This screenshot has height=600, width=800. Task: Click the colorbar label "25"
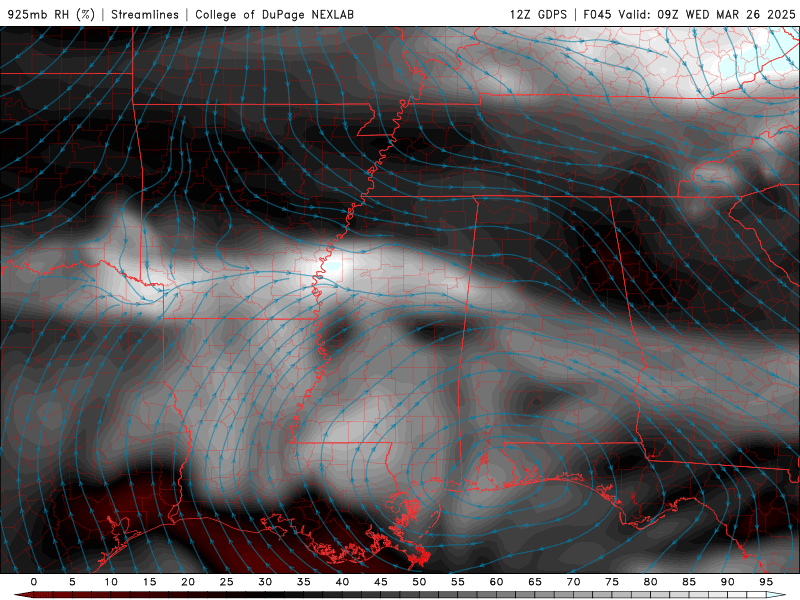[227, 582]
